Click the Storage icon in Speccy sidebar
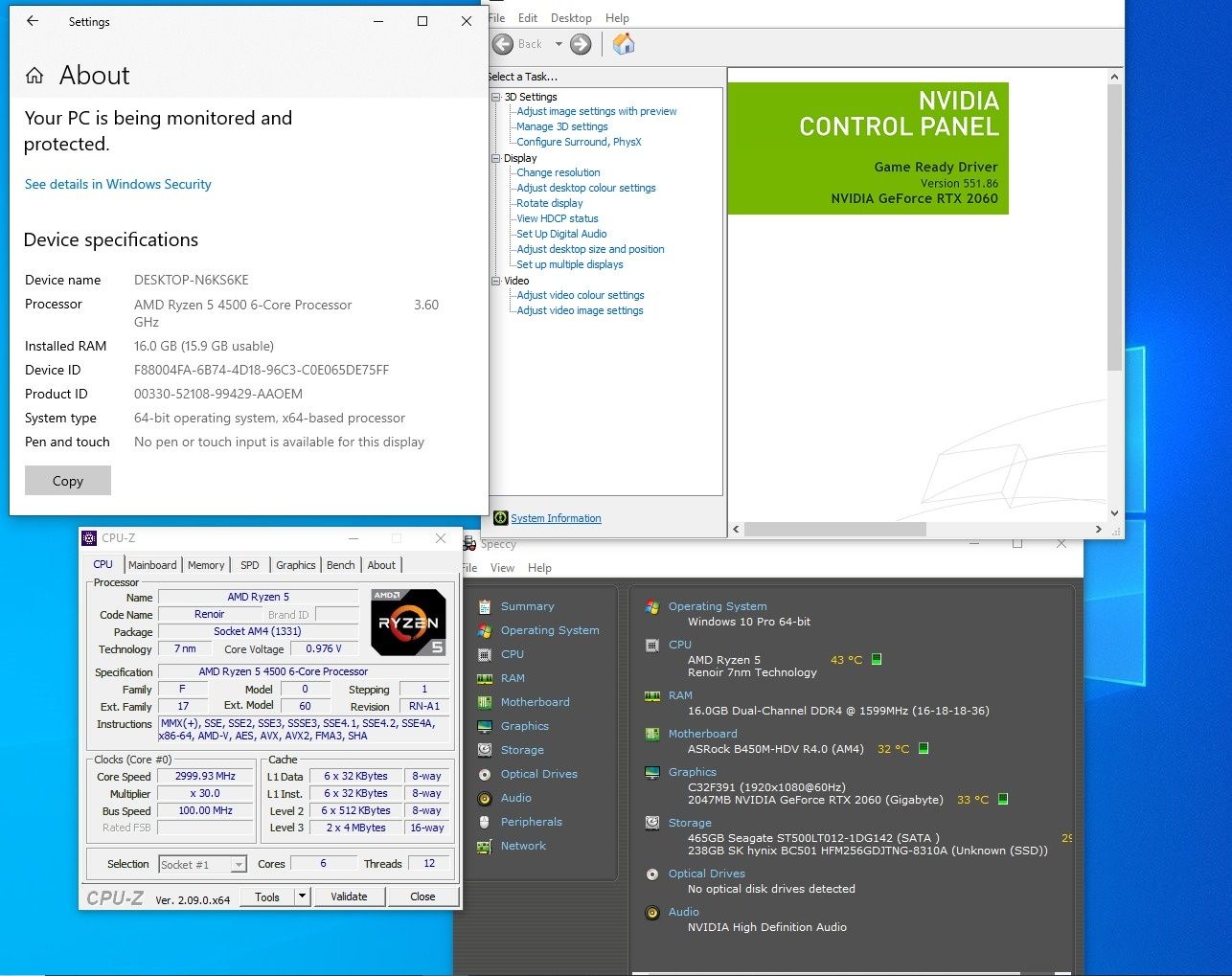 [485, 750]
